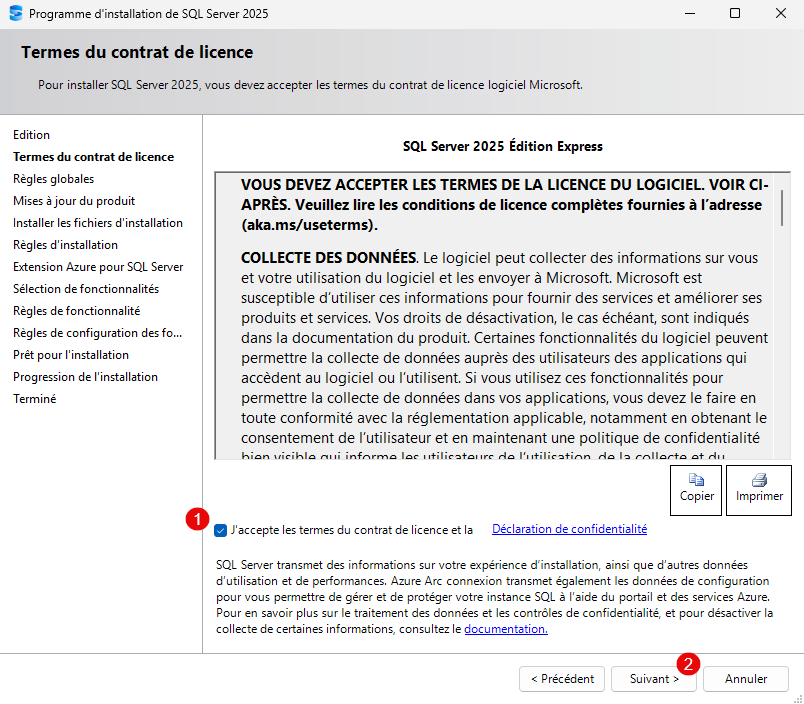Viewport: 804px width, 704px height.
Task: Click the Prêt pour l'installation step
Action: pos(71,355)
